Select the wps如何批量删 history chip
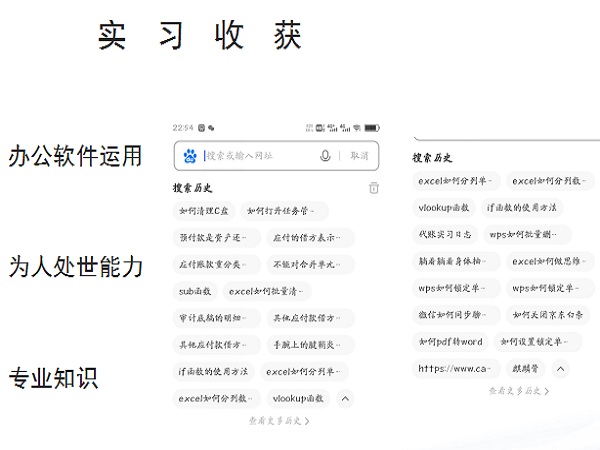The image size is (600, 450). [x=527, y=235]
